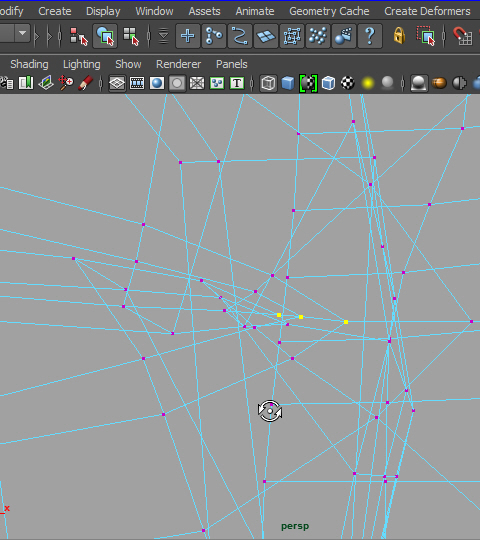Expand the menu set dropdown arrow
This screenshot has height=540, width=480.
click(23, 33)
